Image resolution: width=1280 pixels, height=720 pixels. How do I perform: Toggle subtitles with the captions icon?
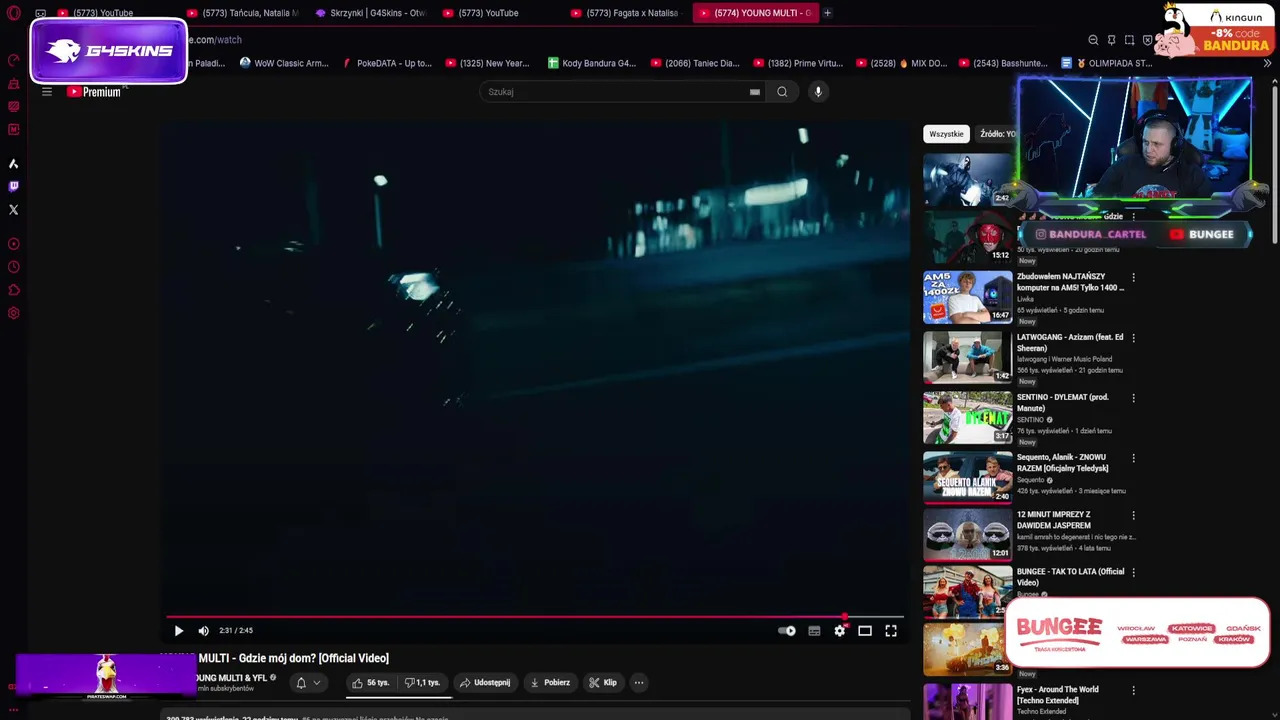click(814, 631)
